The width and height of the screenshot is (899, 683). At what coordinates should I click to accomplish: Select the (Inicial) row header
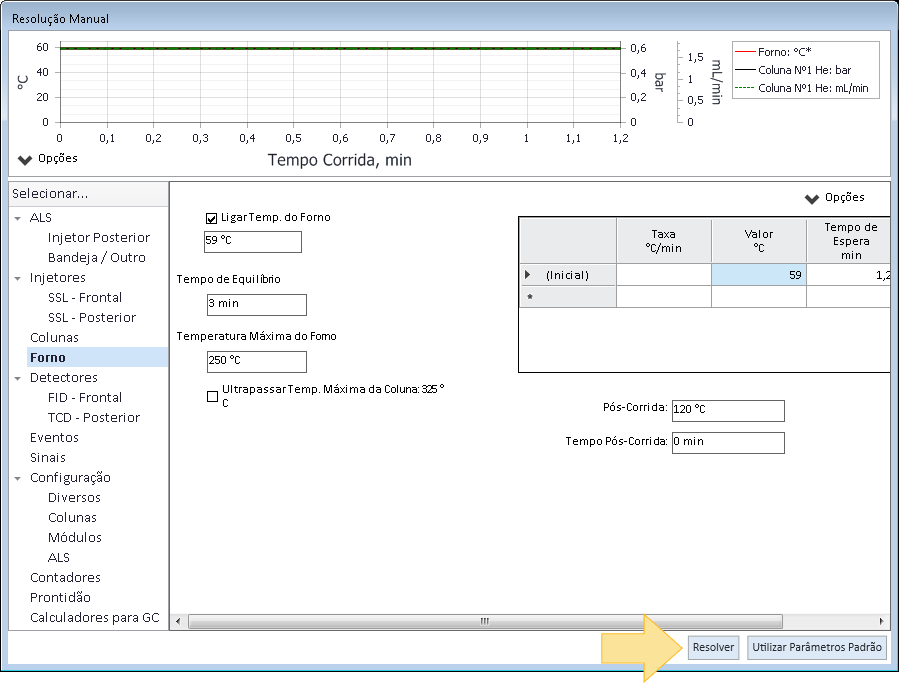[x=568, y=275]
